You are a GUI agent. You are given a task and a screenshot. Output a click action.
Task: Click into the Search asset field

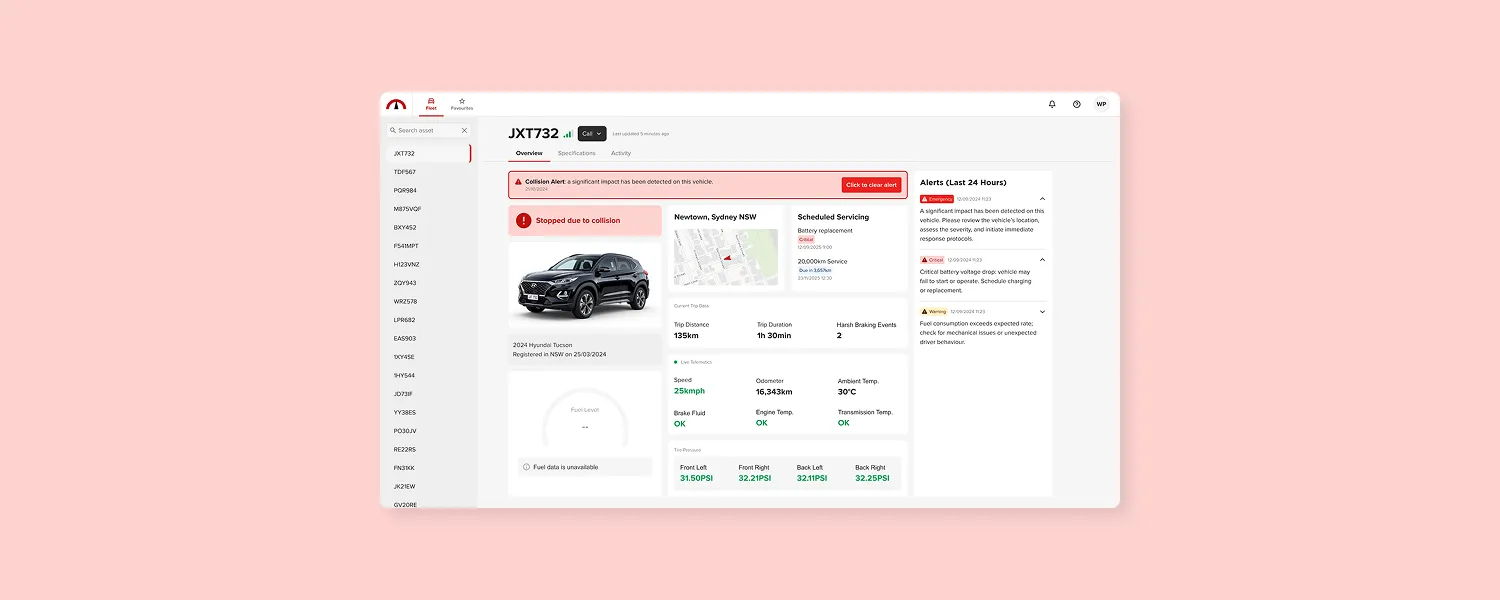[429, 130]
